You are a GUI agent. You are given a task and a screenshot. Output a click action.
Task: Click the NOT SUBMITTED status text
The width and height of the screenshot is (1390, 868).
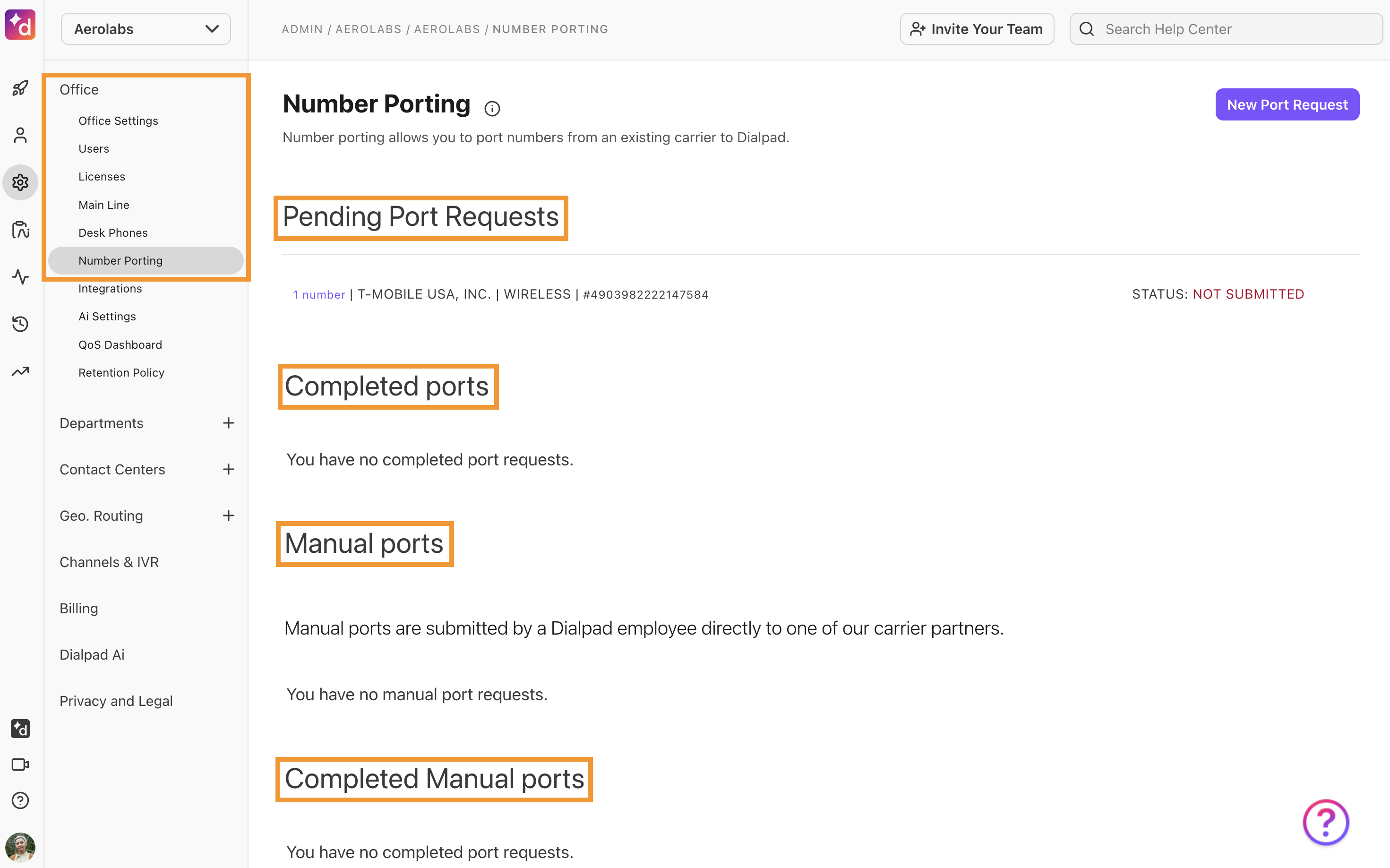point(1248,294)
